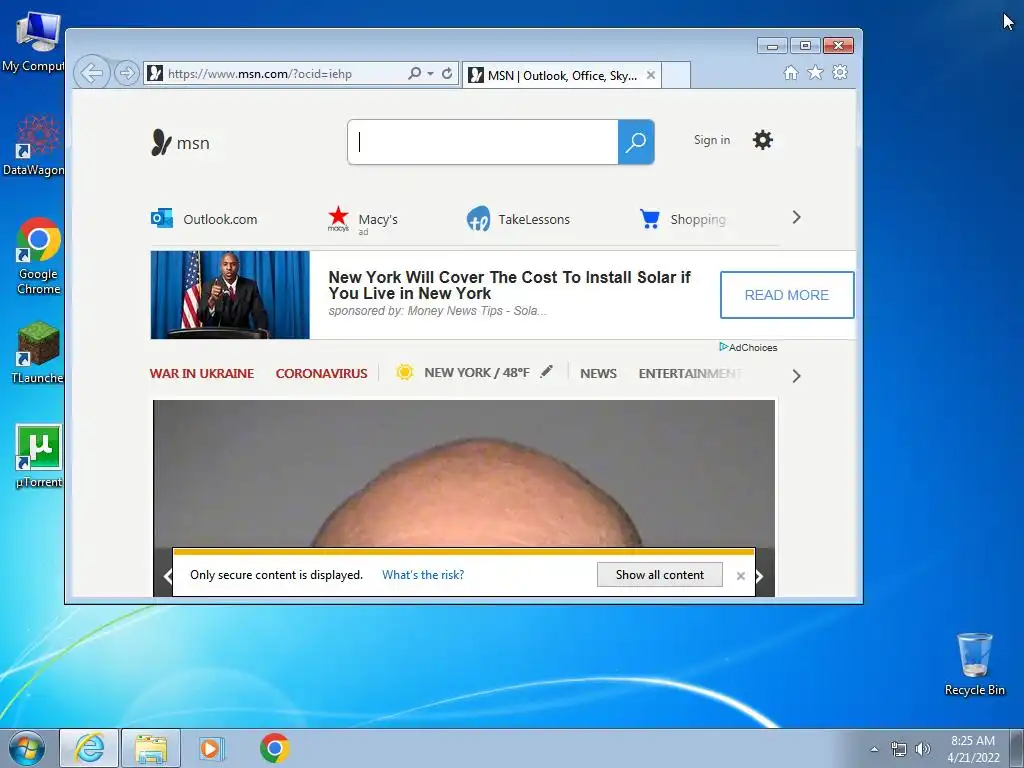Open the Windows Start button
The image size is (1024, 768).
(x=27, y=748)
